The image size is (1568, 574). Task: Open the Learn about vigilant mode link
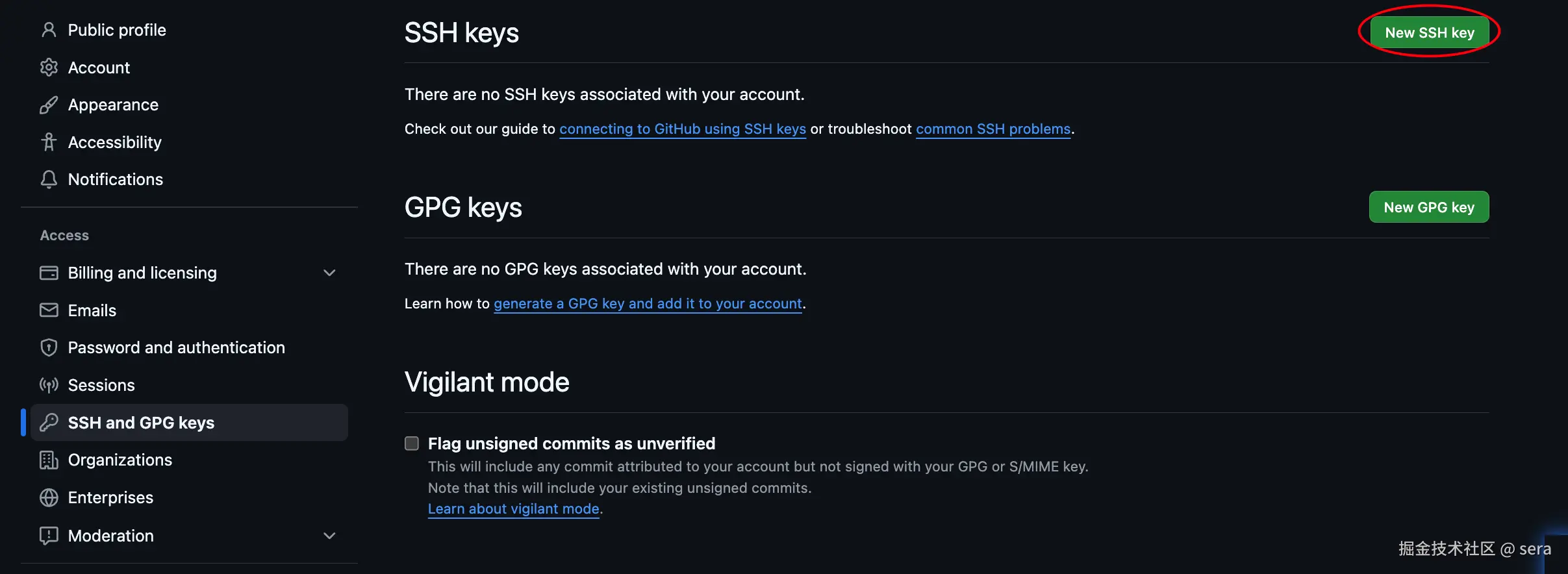click(512, 508)
